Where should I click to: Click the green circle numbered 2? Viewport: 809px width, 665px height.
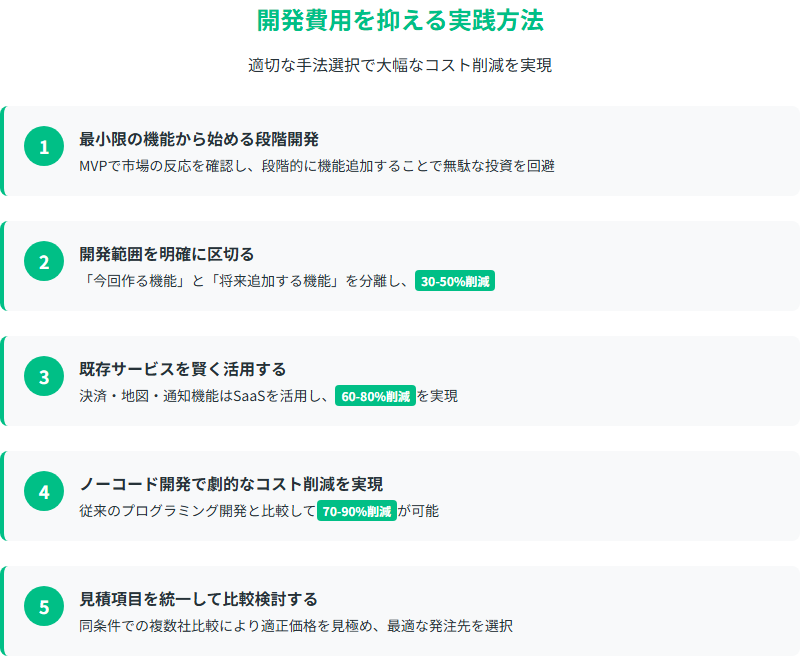point(44,261)
